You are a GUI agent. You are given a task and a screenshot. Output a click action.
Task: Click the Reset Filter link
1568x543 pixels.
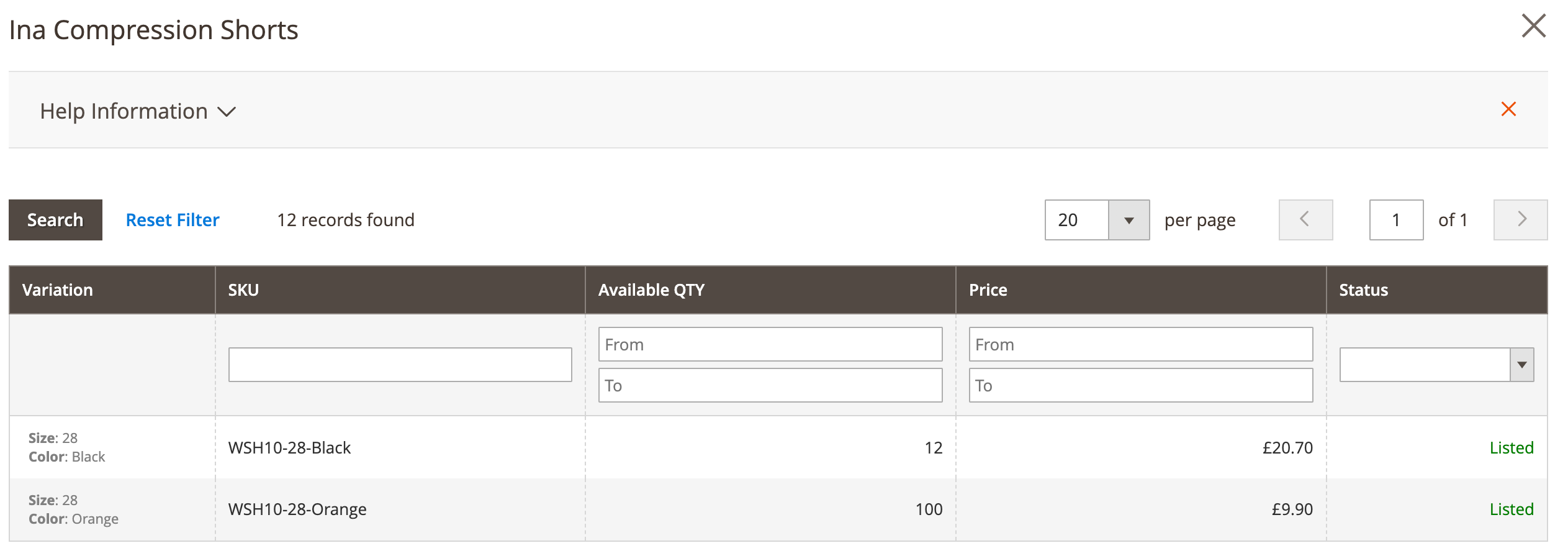(x=172, y=219)
